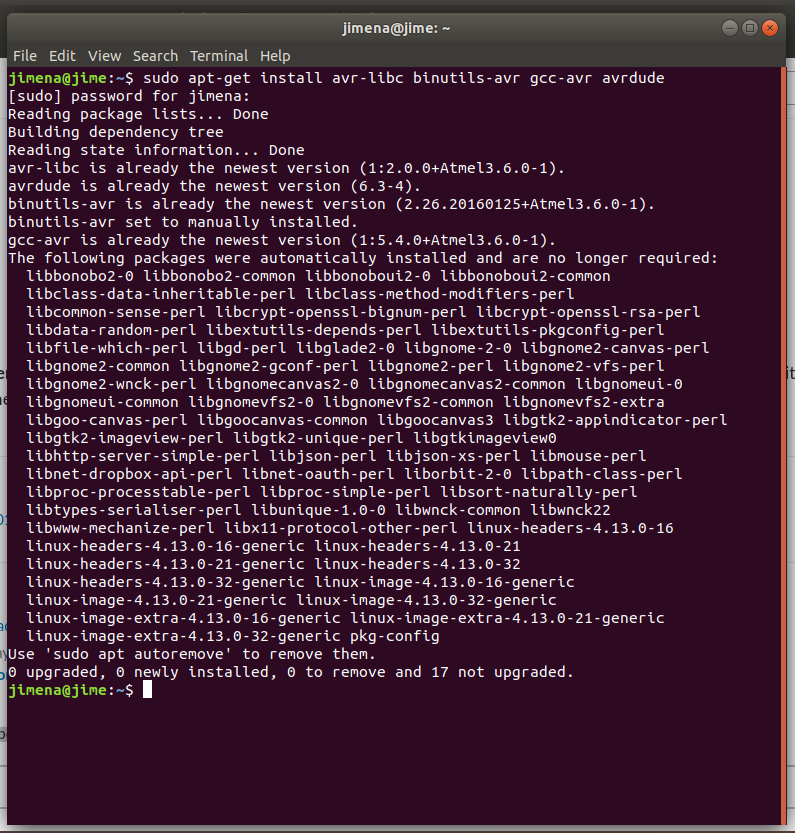Click package name 'libgoo-canvas-perl'
This screenshot has height=833, width=795.
tap(107, 420)
